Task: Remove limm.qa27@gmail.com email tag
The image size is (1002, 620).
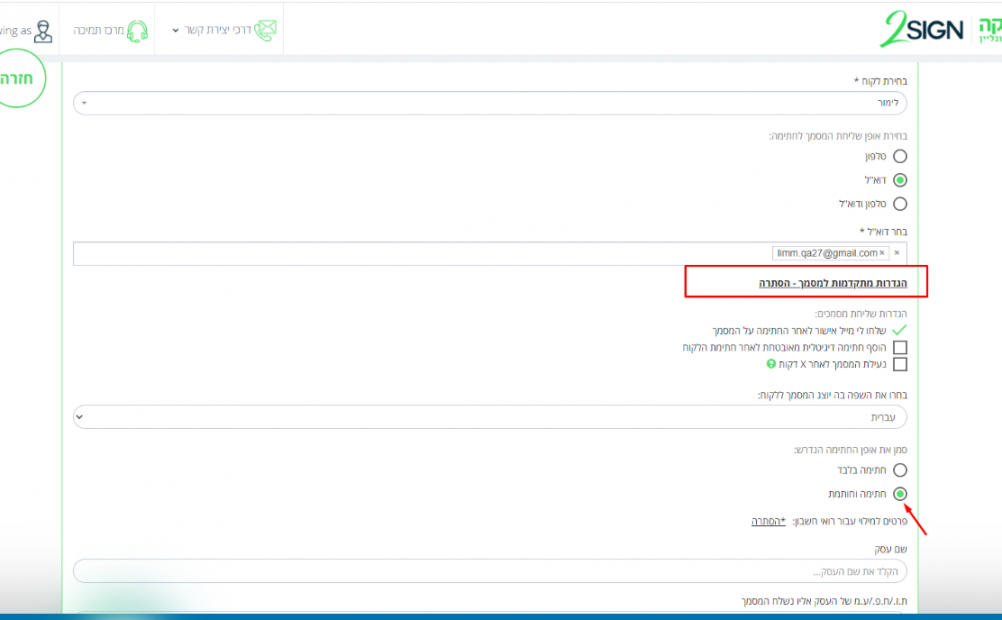Action: point(882,253)
